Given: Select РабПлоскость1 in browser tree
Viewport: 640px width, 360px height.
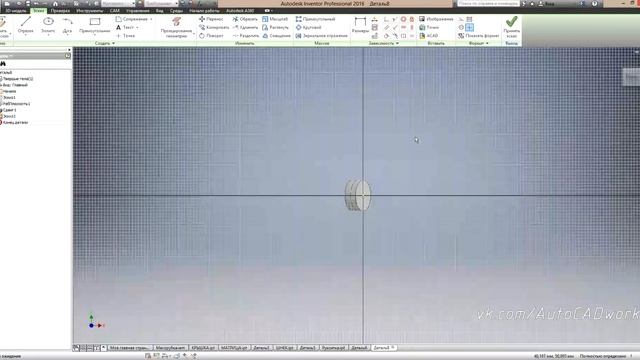Looking at the screenshot, I should click(16, 104).
